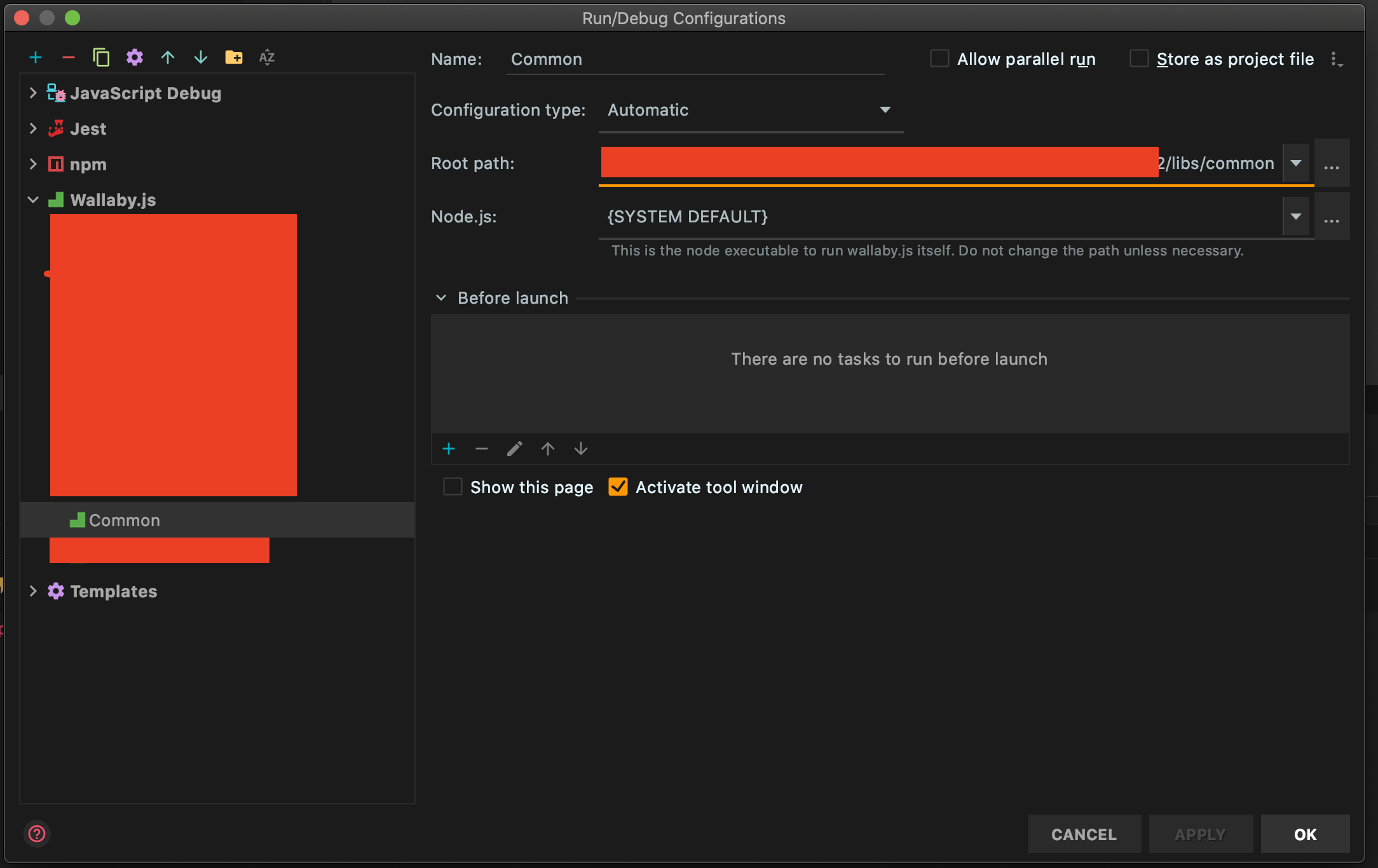Click the Jest tree label
1378x868 pixels.
point(88,129)
